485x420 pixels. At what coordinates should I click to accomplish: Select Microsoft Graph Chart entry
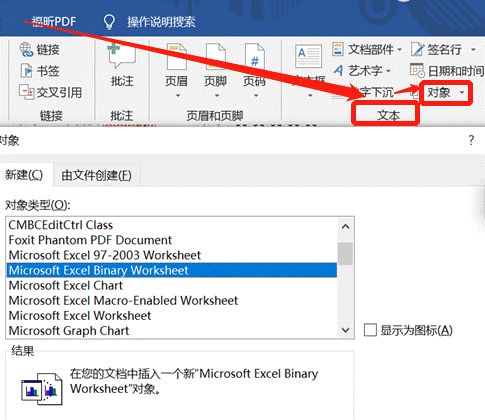(172, 330)
